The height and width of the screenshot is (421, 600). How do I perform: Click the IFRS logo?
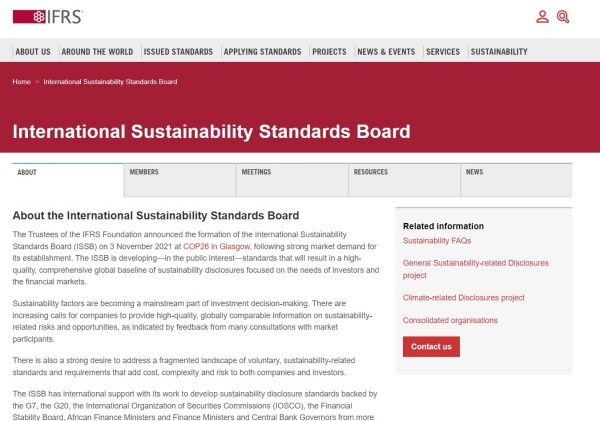[x=48, y=17]
